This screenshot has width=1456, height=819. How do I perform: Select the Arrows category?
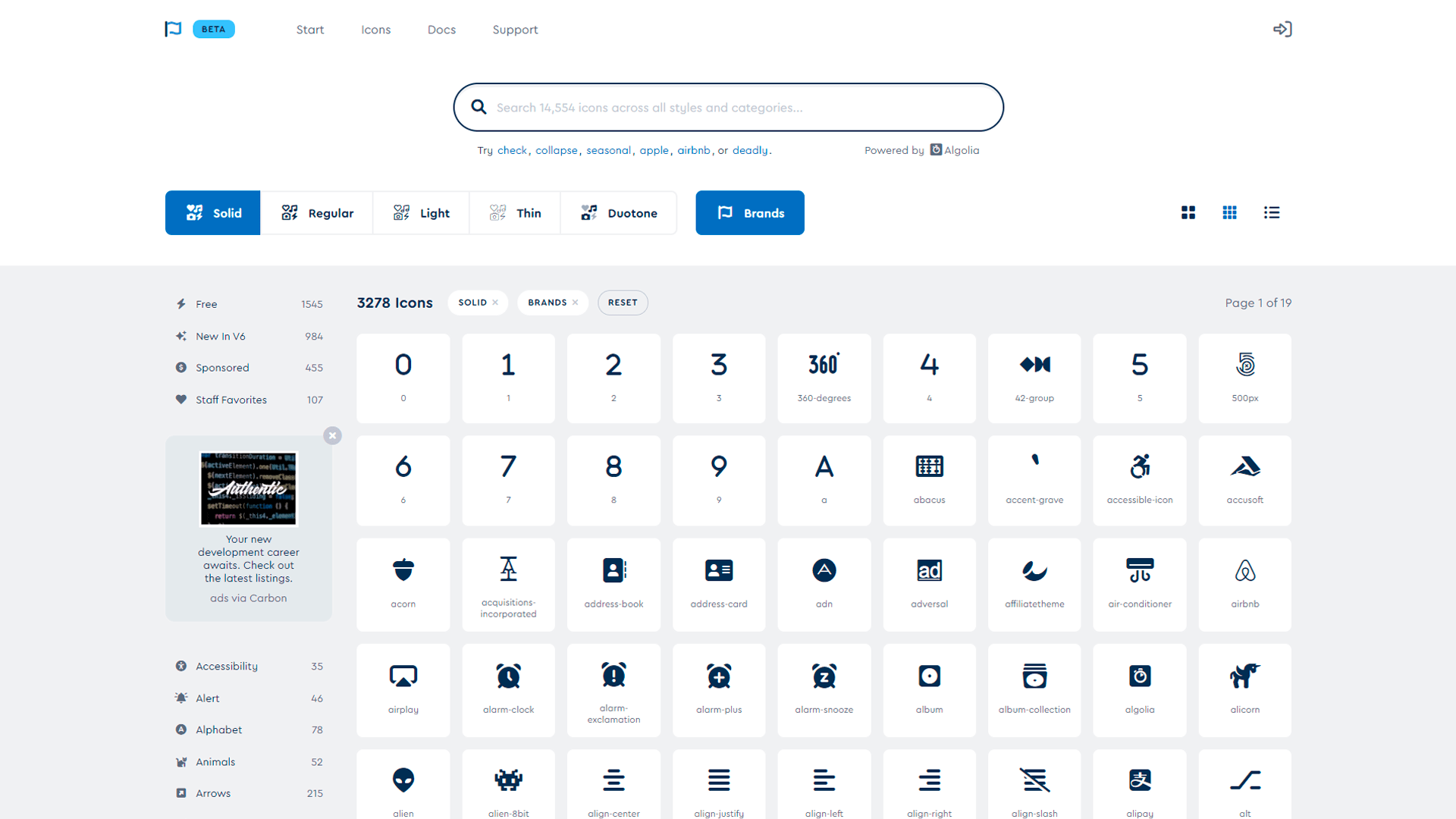249,793
